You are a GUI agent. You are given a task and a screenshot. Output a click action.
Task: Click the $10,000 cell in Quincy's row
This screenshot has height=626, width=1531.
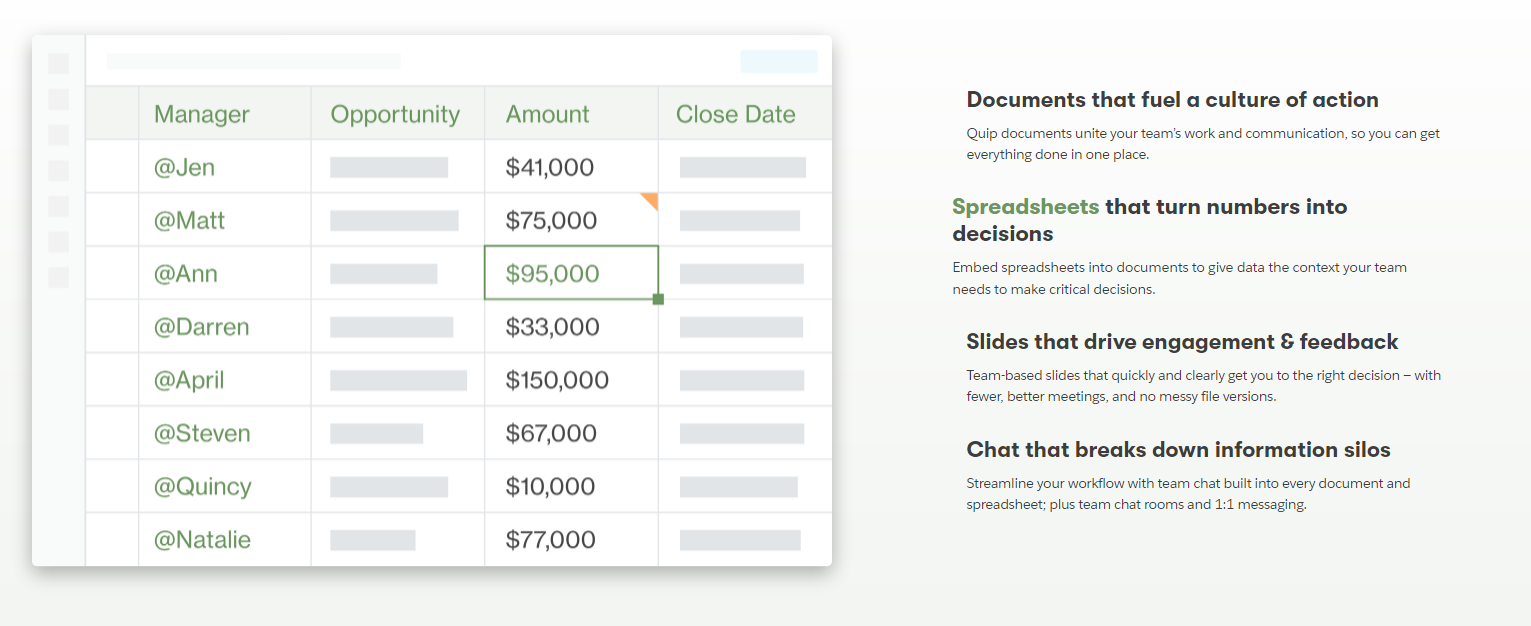point(550,487)
